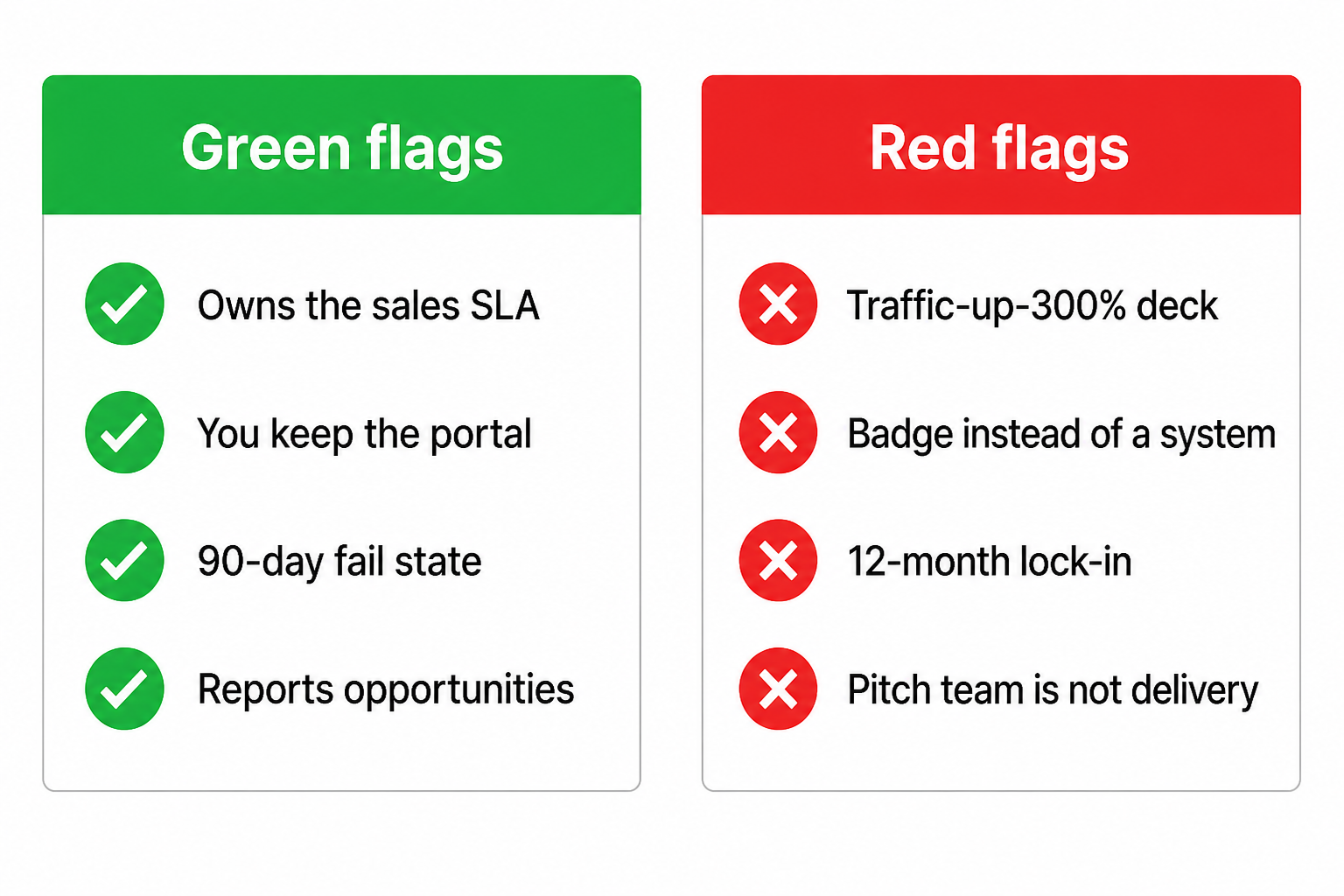Click the text You keep the portal

[x=364, y=434]
